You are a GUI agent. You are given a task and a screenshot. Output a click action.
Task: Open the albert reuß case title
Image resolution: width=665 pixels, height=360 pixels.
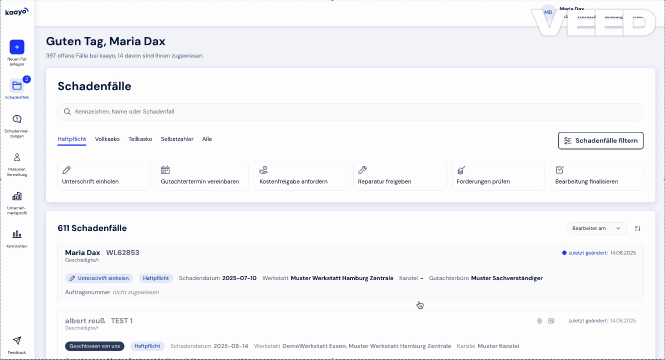[85, 321]
